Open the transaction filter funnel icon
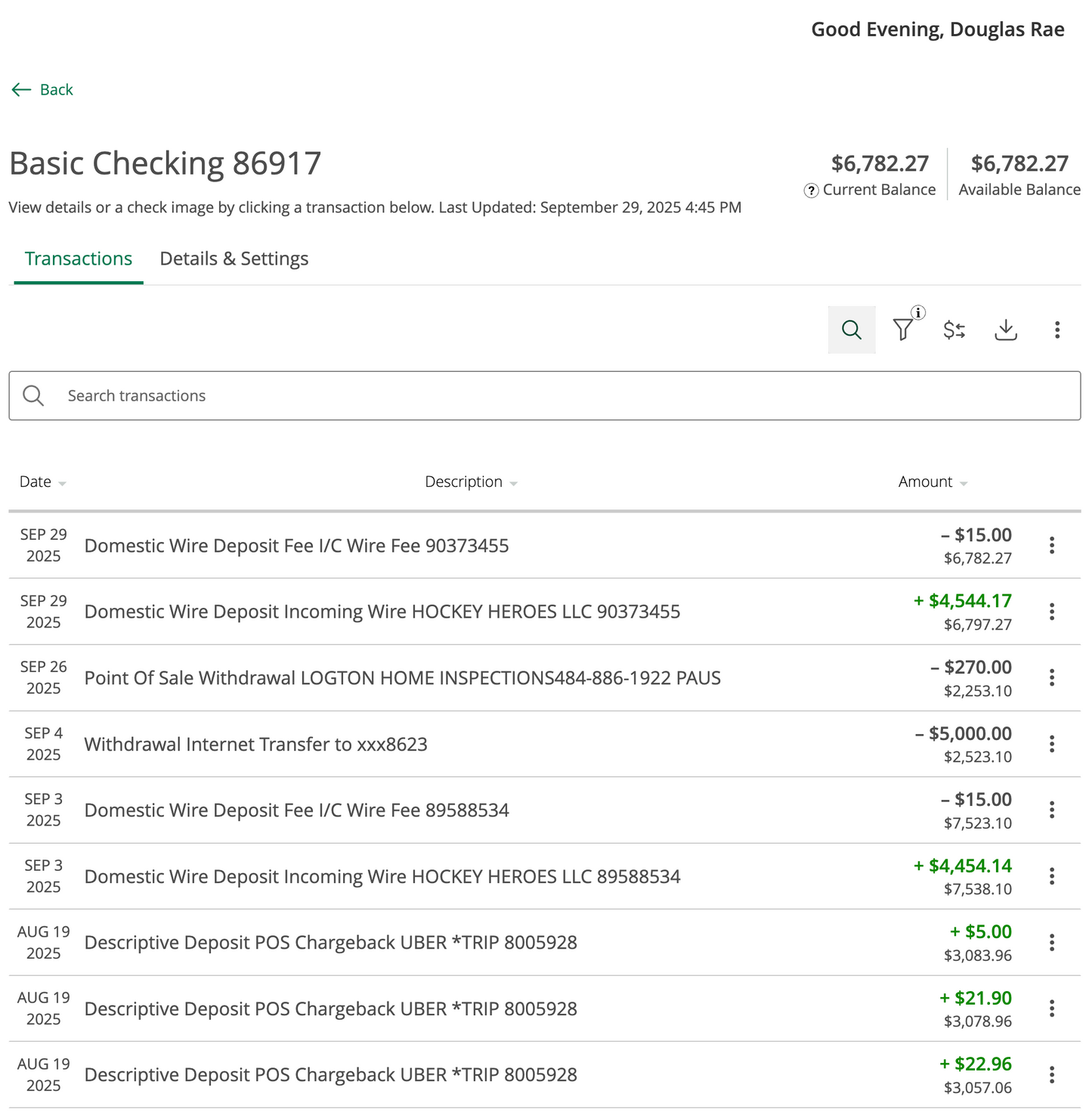Screen dimensions: 1092x1112 point(902,330)
